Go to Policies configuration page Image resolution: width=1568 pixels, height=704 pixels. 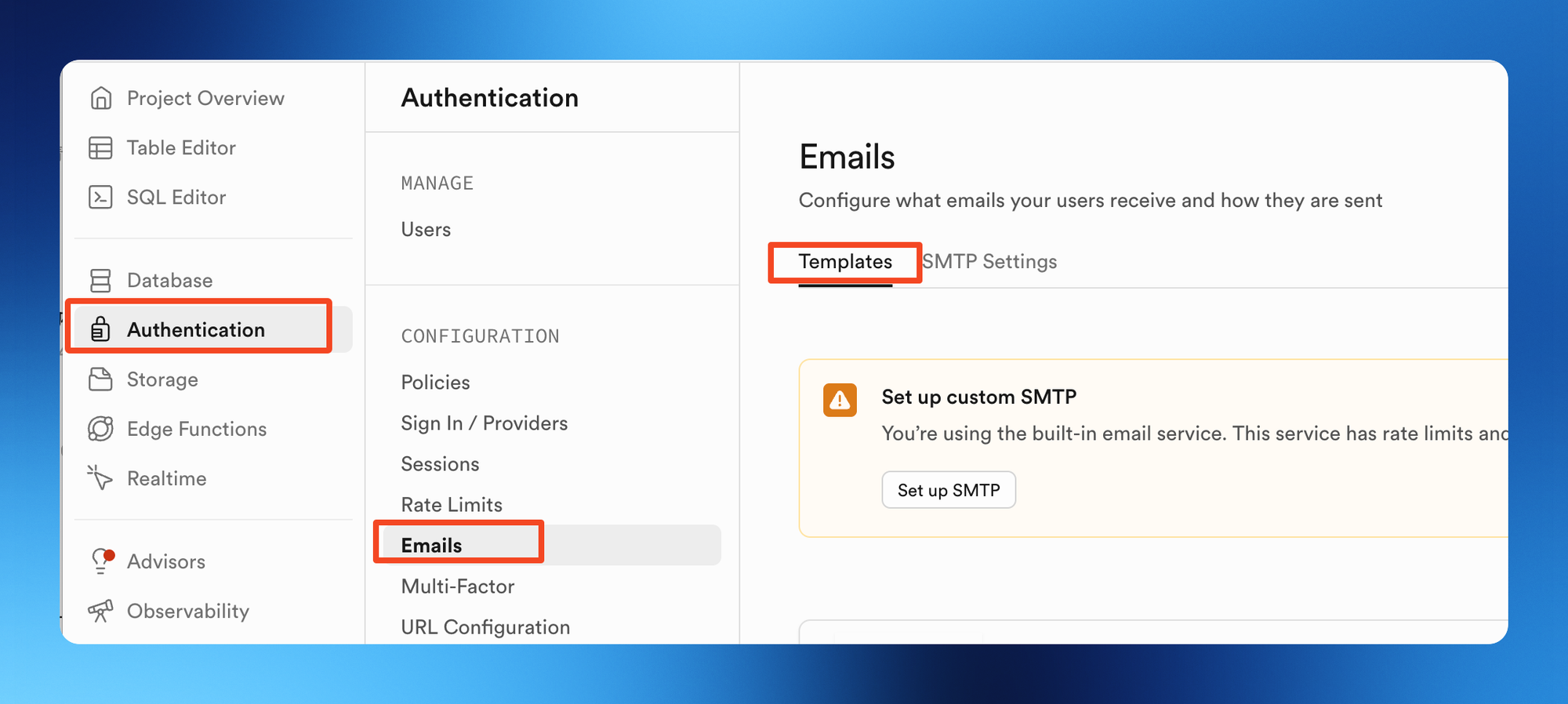point(435,383)
